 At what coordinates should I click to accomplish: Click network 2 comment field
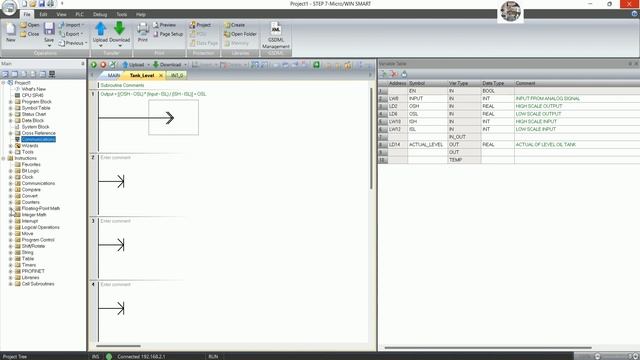116,158
